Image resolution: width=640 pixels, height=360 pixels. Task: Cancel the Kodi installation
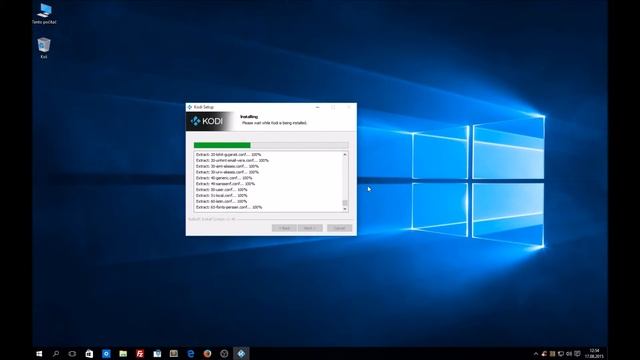click(339, 228)
